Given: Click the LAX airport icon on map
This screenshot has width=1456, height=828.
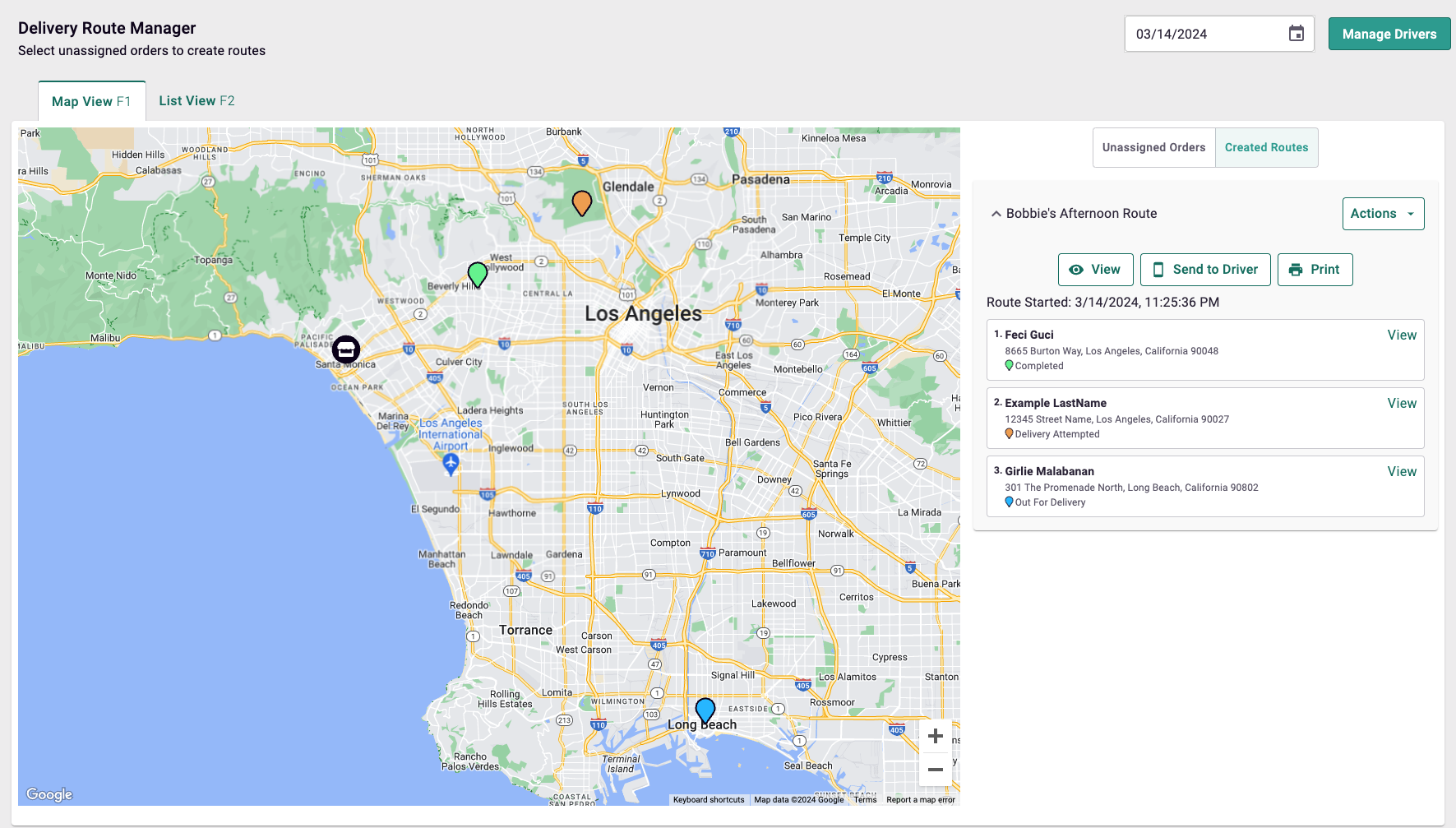Looking at the screenshot, I should point(451,464).
